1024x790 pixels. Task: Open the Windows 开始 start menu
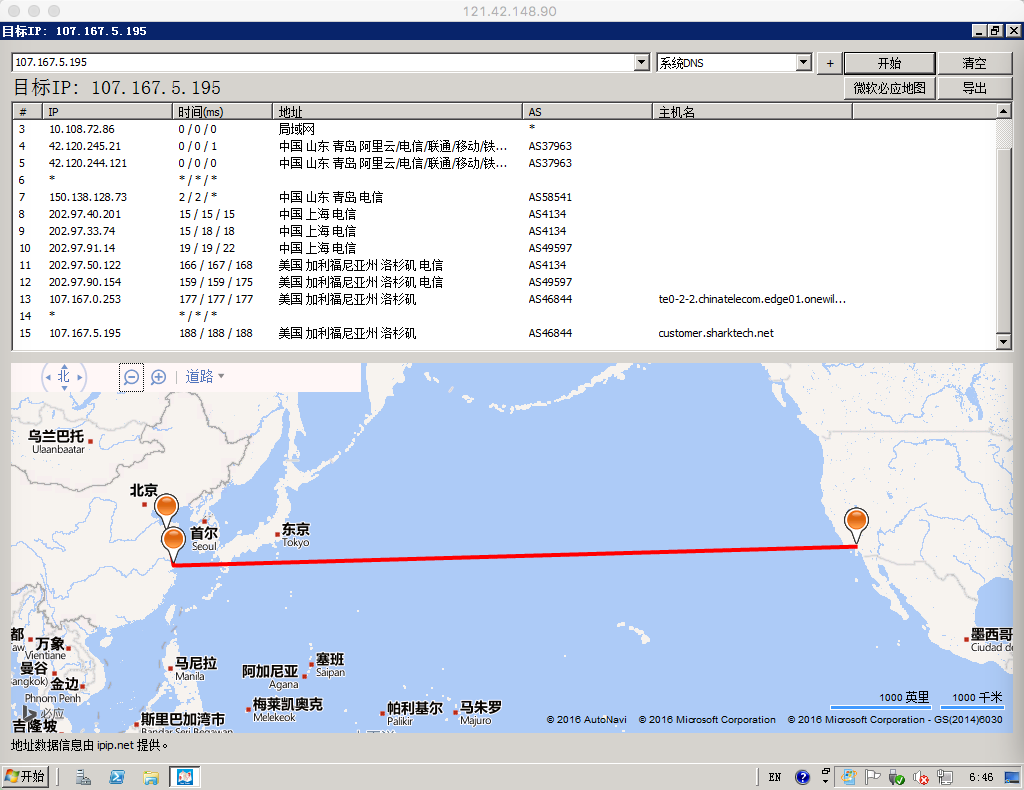(x=25, y=776)
